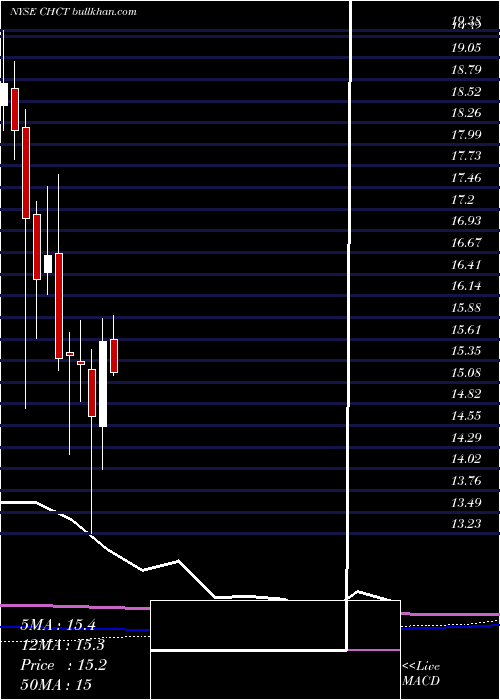Click the small white candle body near 16.41
500x700 pixels.
[x=48, y=264]
